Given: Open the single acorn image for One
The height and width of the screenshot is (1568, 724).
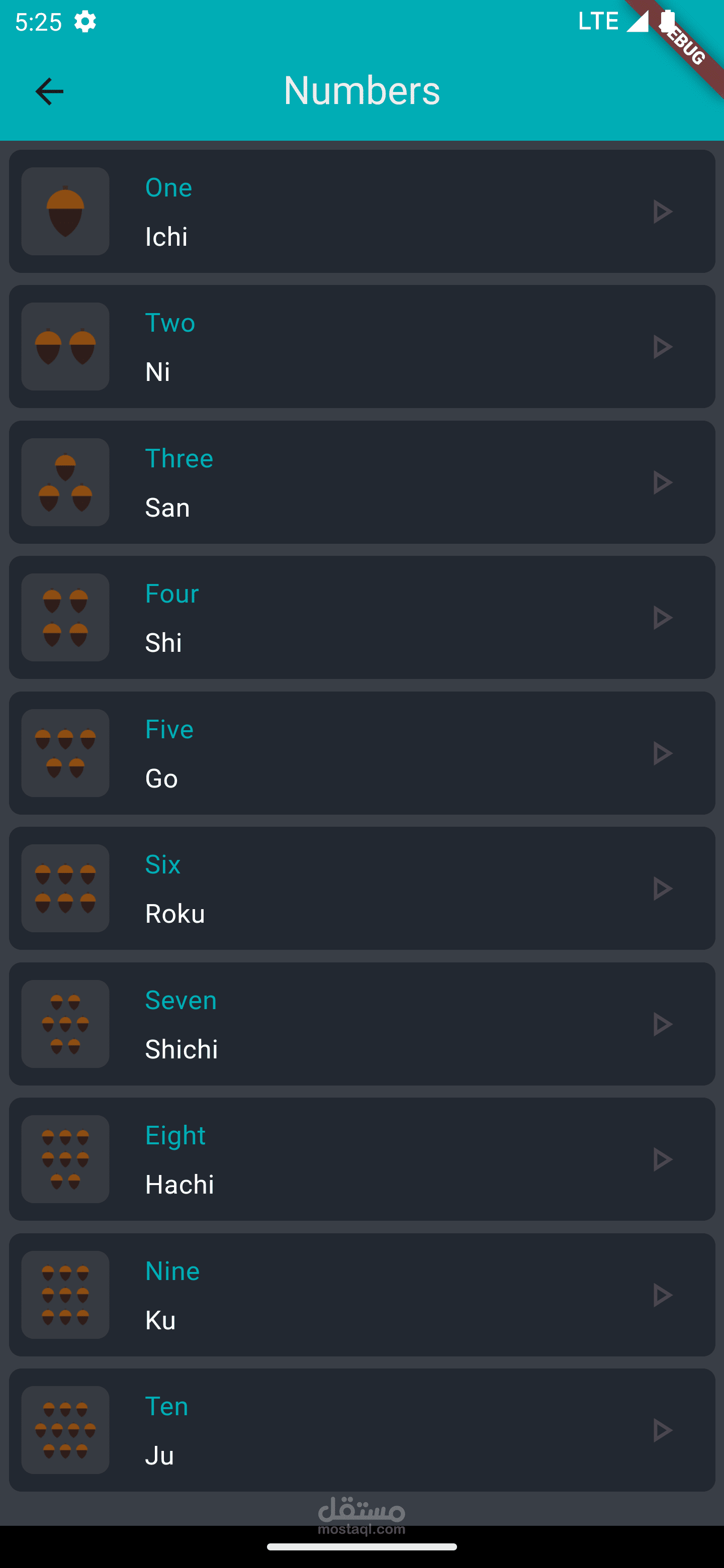Looking at the screenshot, I should (x=65, y=211).
